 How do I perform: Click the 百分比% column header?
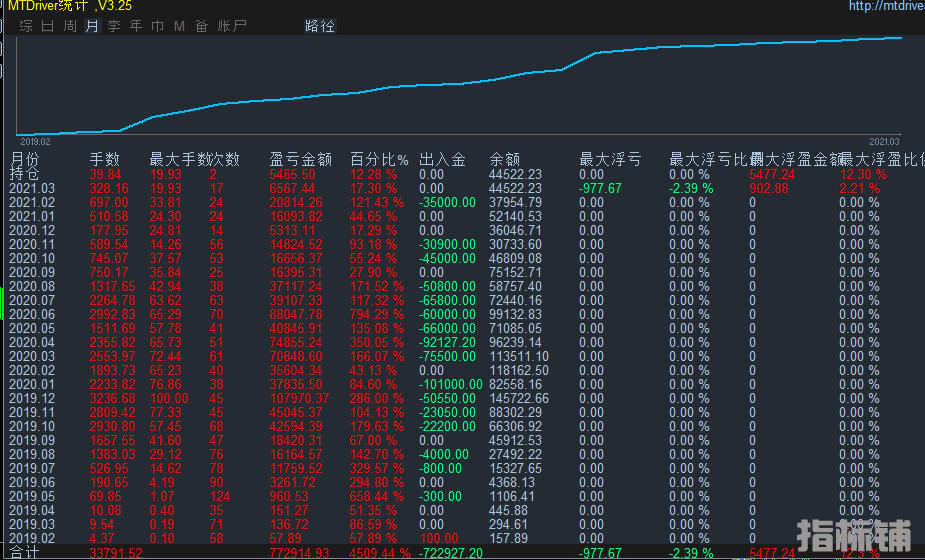379,159
